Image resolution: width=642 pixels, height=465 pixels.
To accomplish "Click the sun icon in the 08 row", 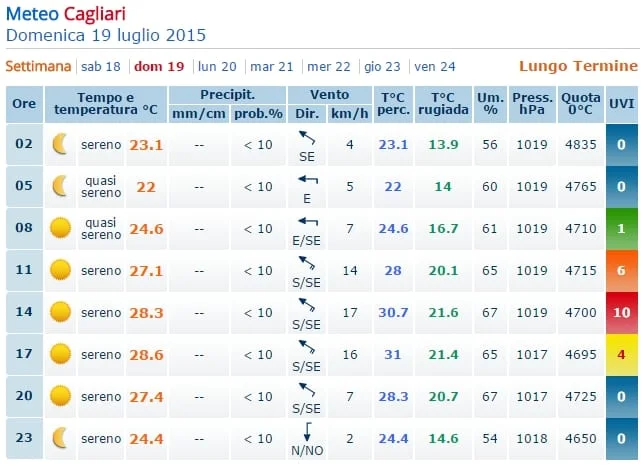I will click(x=61, y=229).
